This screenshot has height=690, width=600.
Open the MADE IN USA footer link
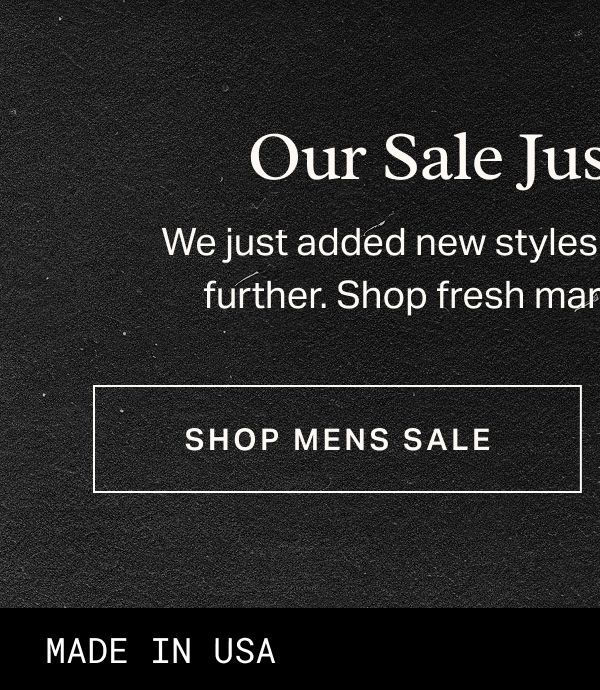click(x=161, y=651)
